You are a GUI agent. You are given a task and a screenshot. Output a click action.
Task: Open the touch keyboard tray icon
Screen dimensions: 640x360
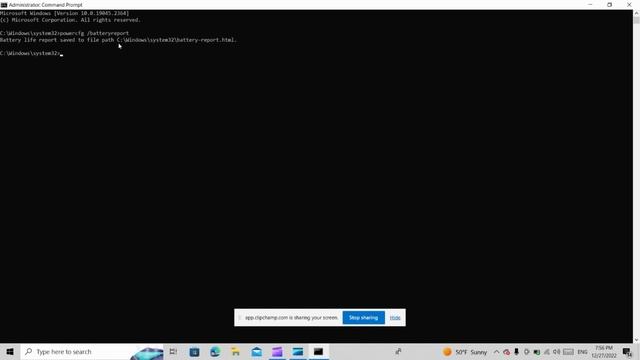coord(568,352)
